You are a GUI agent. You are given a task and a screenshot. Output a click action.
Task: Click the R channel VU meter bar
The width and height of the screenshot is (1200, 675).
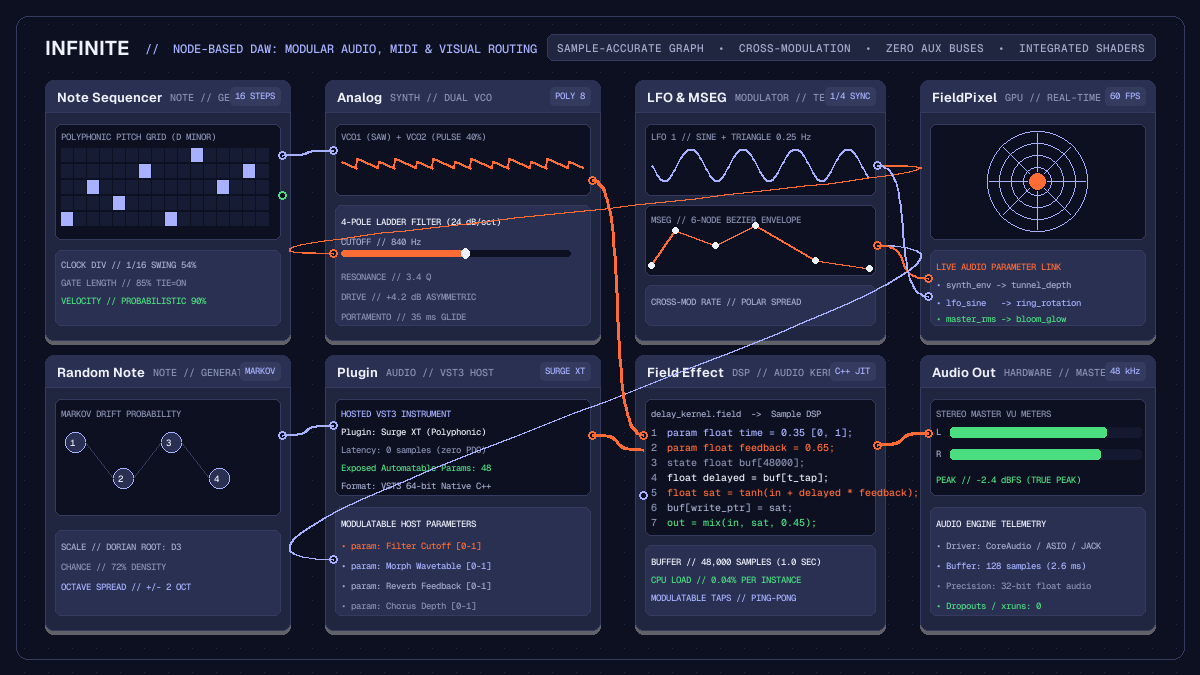1025,454
